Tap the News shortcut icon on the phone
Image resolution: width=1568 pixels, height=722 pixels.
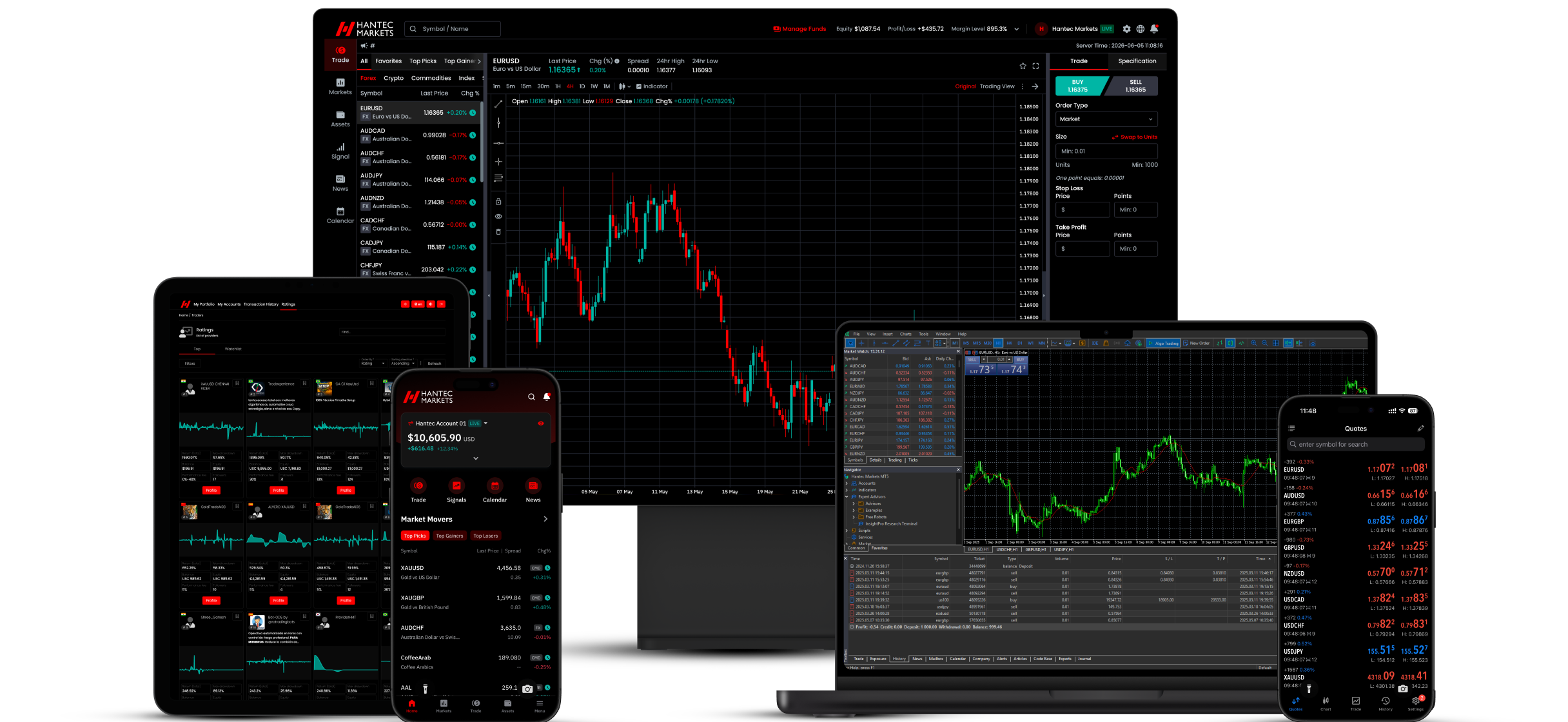coord(533,485)
